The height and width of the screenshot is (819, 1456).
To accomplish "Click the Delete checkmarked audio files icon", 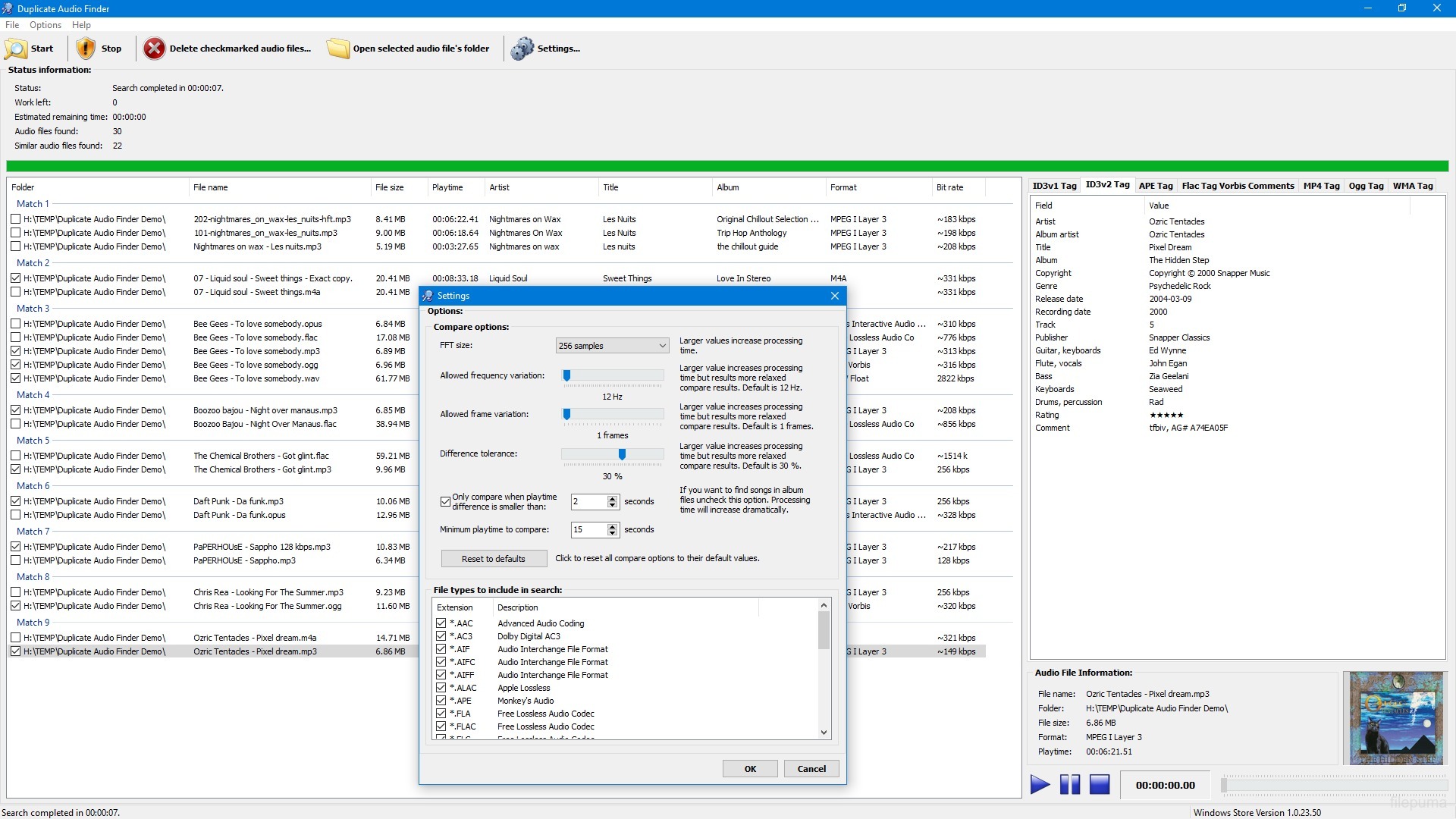I will [x=154, y=49].
